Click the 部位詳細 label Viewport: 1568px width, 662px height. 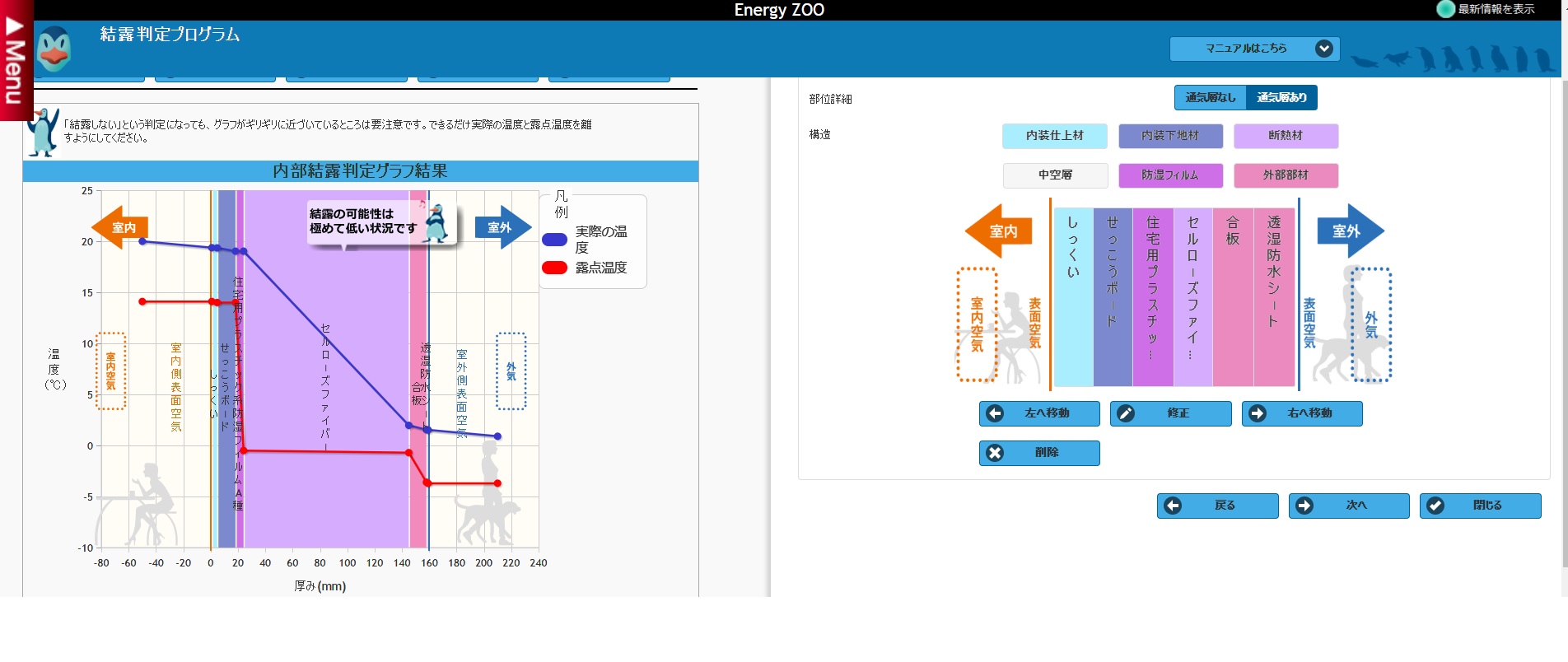click(x=830, y=99)
